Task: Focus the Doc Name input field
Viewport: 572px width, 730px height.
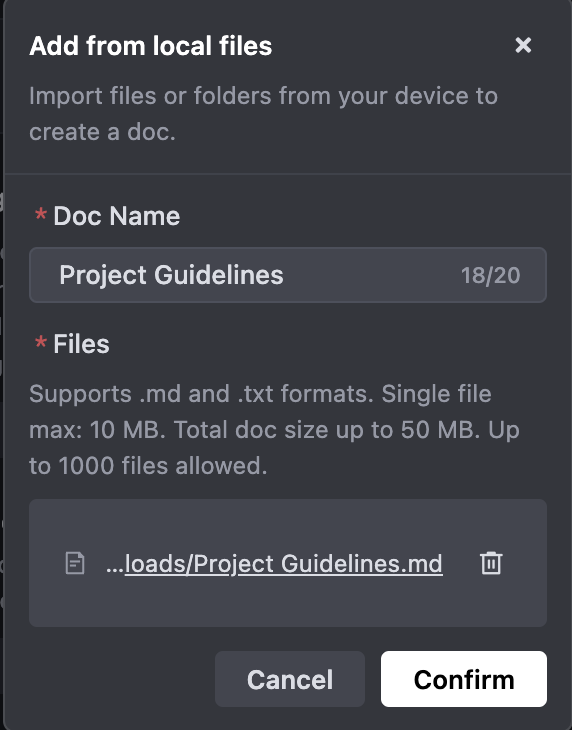Action: coord(288,275)
